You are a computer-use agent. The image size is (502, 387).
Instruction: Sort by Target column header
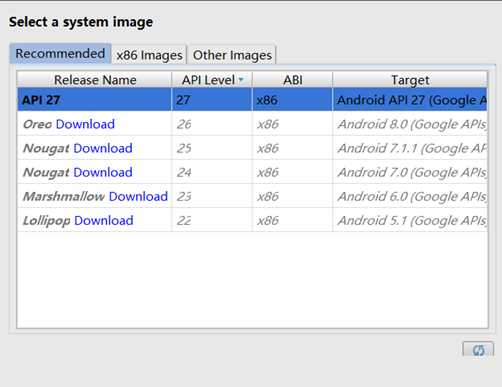[410, 80]
